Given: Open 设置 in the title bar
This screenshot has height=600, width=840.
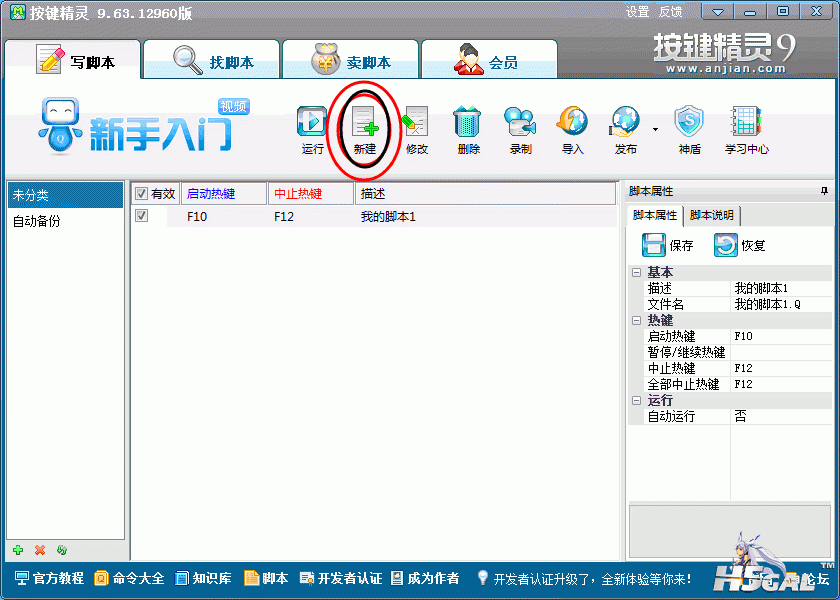Looking at the screenshot, I should tap(638, 12).
